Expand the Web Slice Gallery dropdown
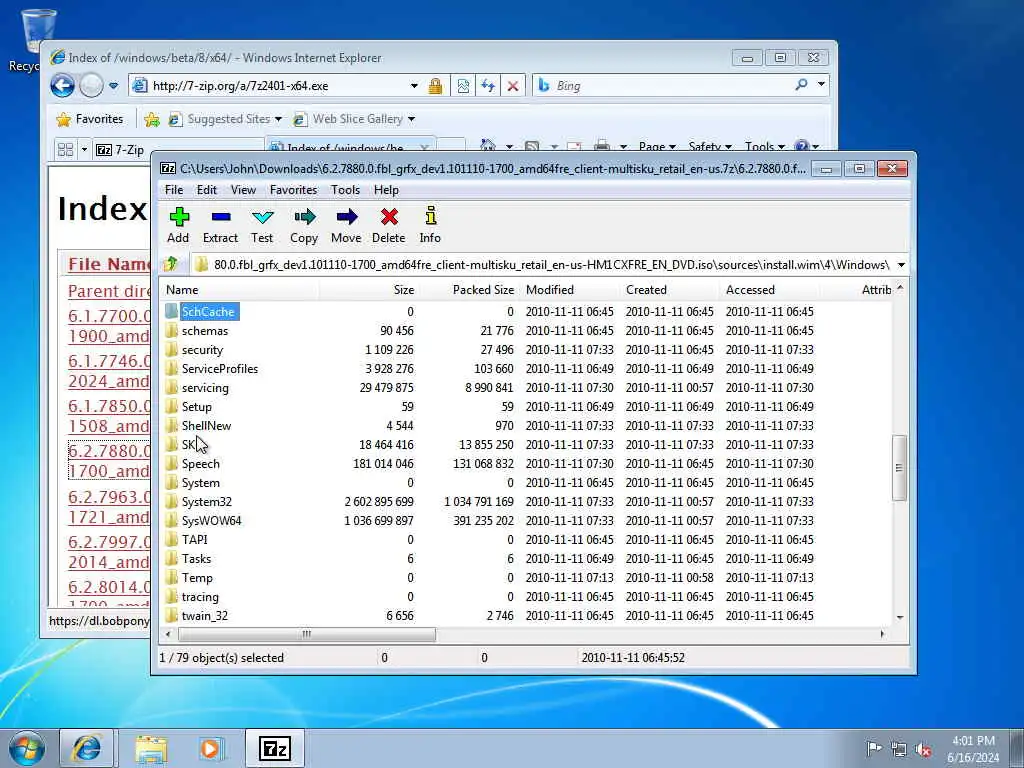The height and width of the screenshot is (768, 1024). (x=411, y=120)
